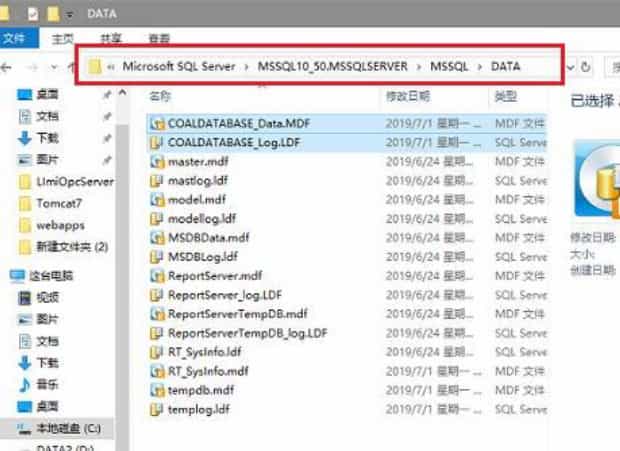
Task: Click chevron after Microsoft SQL Server breadcrumb
Action: tap(250, 67)
